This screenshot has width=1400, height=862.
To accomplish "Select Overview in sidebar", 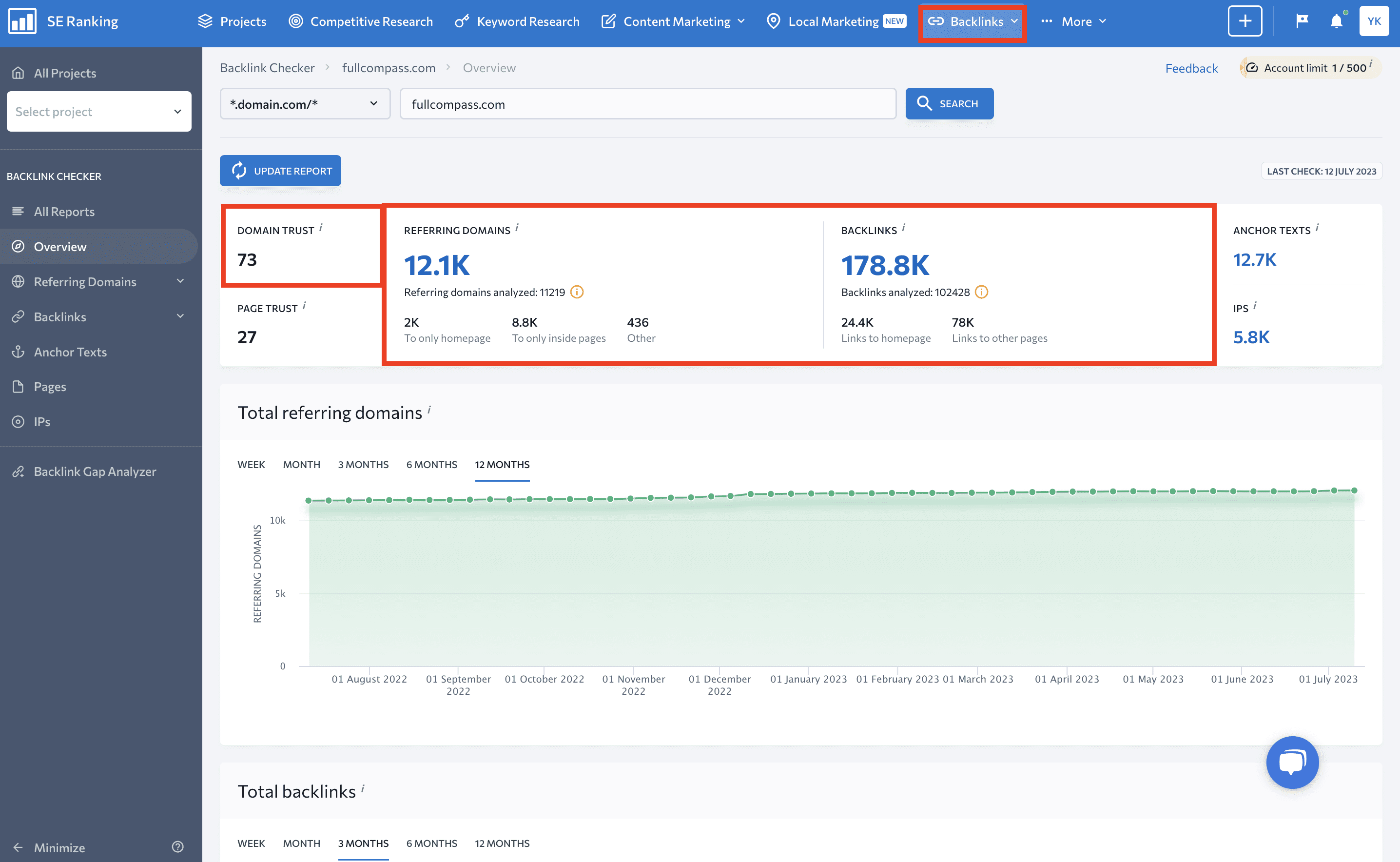I will click(98, 246).
